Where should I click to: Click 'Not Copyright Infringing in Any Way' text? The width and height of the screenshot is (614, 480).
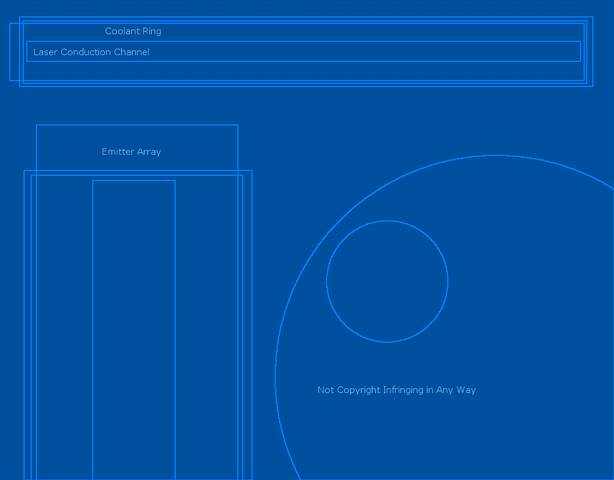[396, 390]
